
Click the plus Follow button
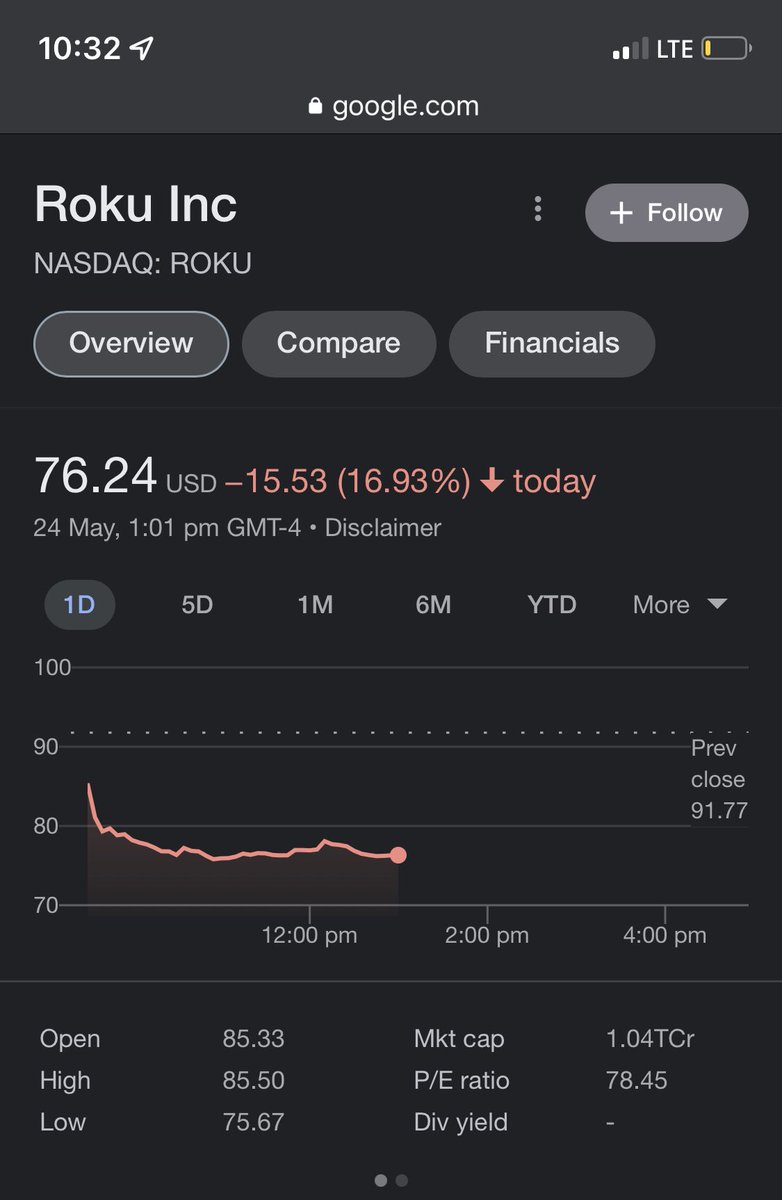click(666, 212)
